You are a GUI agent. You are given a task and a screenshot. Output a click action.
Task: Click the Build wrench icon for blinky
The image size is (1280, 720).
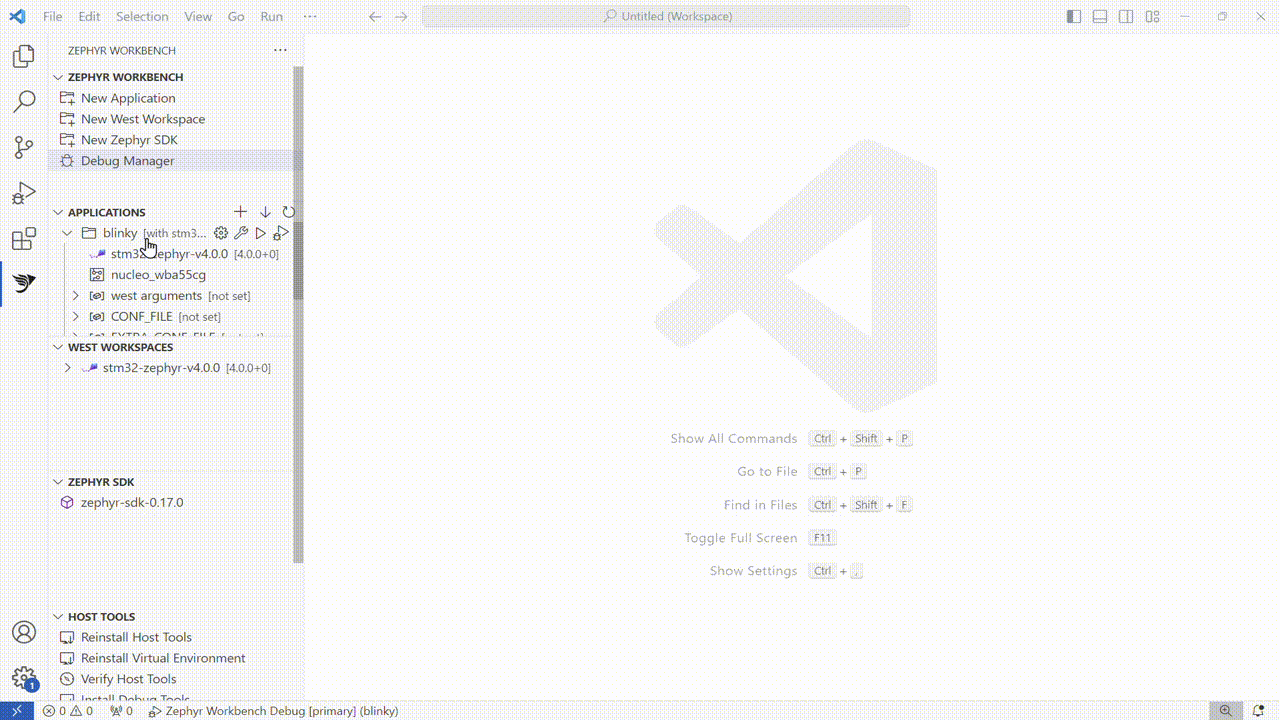pyautogui.click(x=241, y=233)
